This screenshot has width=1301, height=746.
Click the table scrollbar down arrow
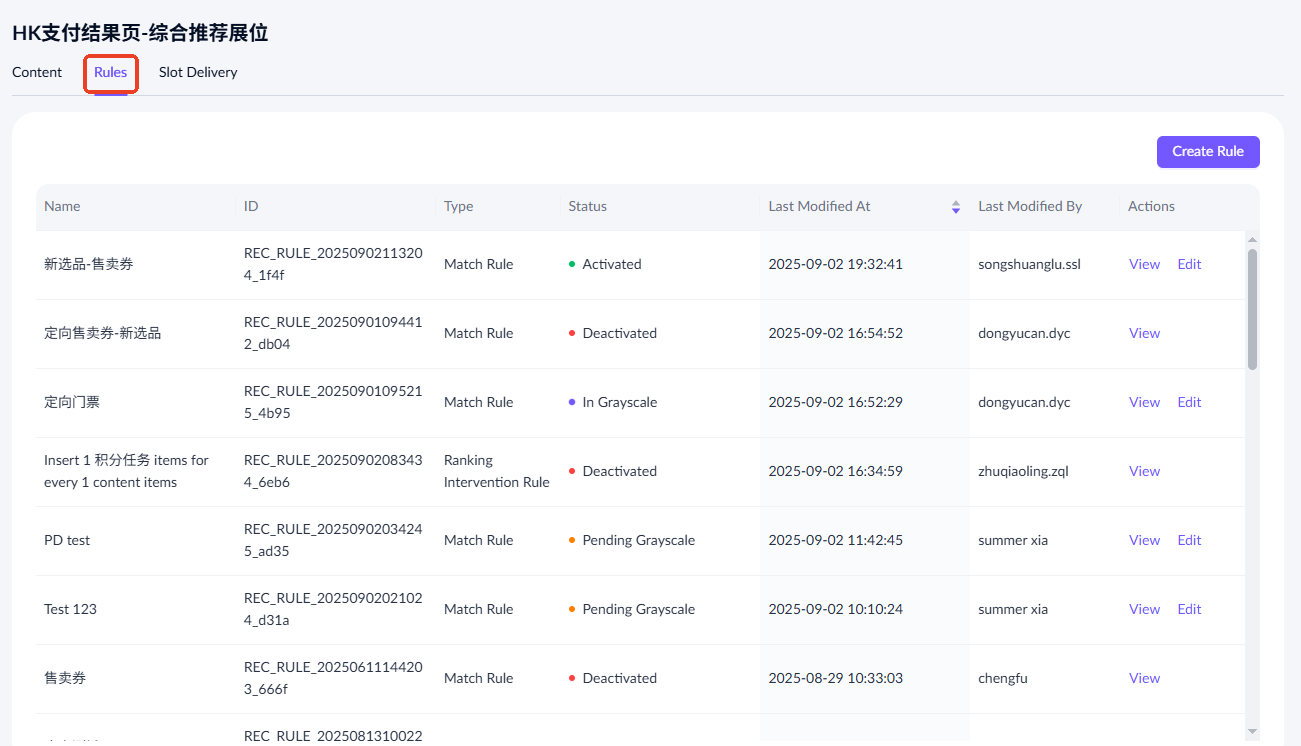coord(1252,732)
